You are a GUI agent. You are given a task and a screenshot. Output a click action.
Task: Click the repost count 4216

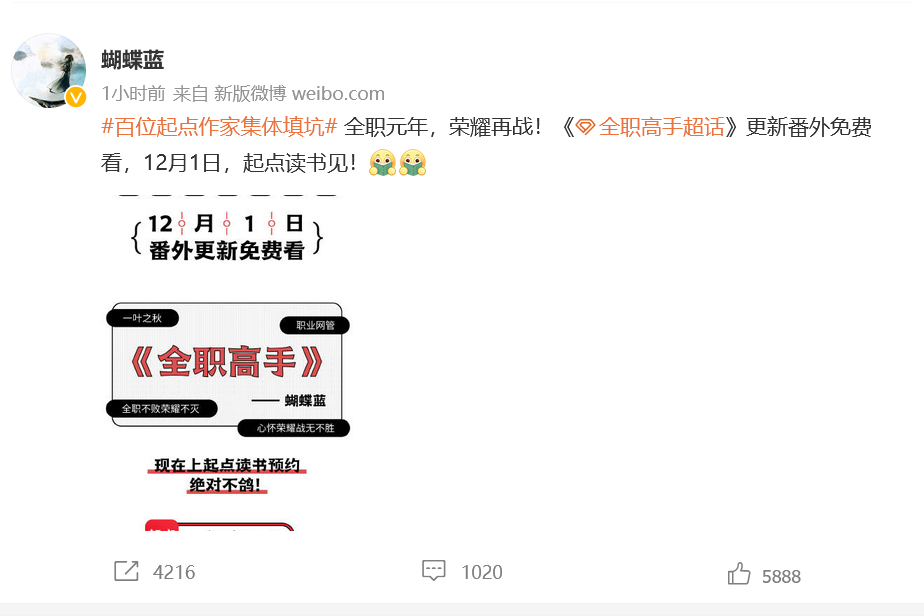click(174, 572)
